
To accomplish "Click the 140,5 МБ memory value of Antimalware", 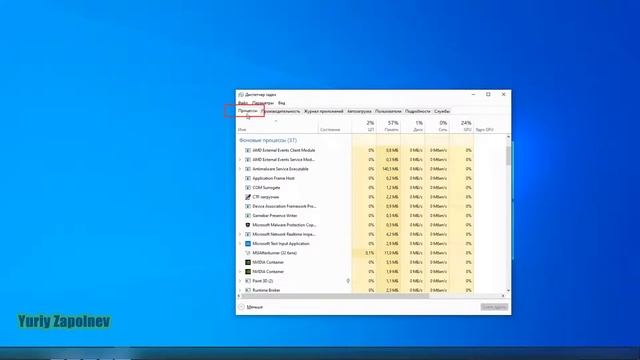I will (x=391, y=169).
